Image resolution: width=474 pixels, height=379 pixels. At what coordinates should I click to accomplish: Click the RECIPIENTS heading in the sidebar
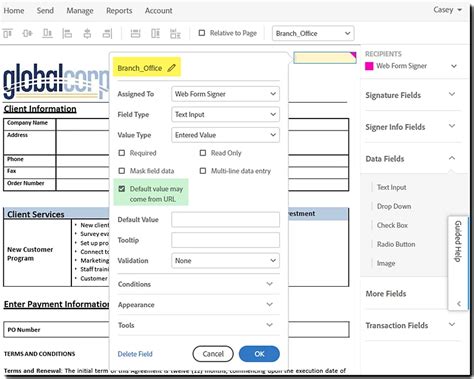(x=383, y=54)
